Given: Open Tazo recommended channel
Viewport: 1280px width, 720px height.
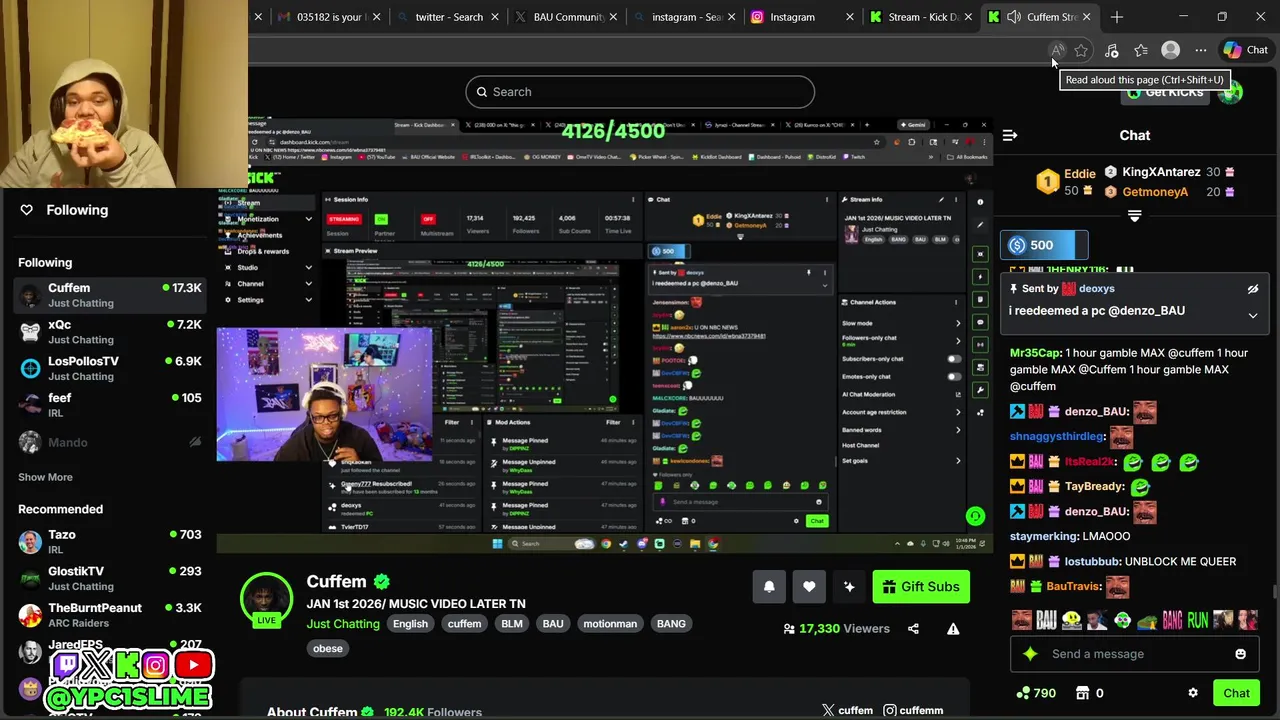Looking at the screenshot, I should (x=110, y=542).
